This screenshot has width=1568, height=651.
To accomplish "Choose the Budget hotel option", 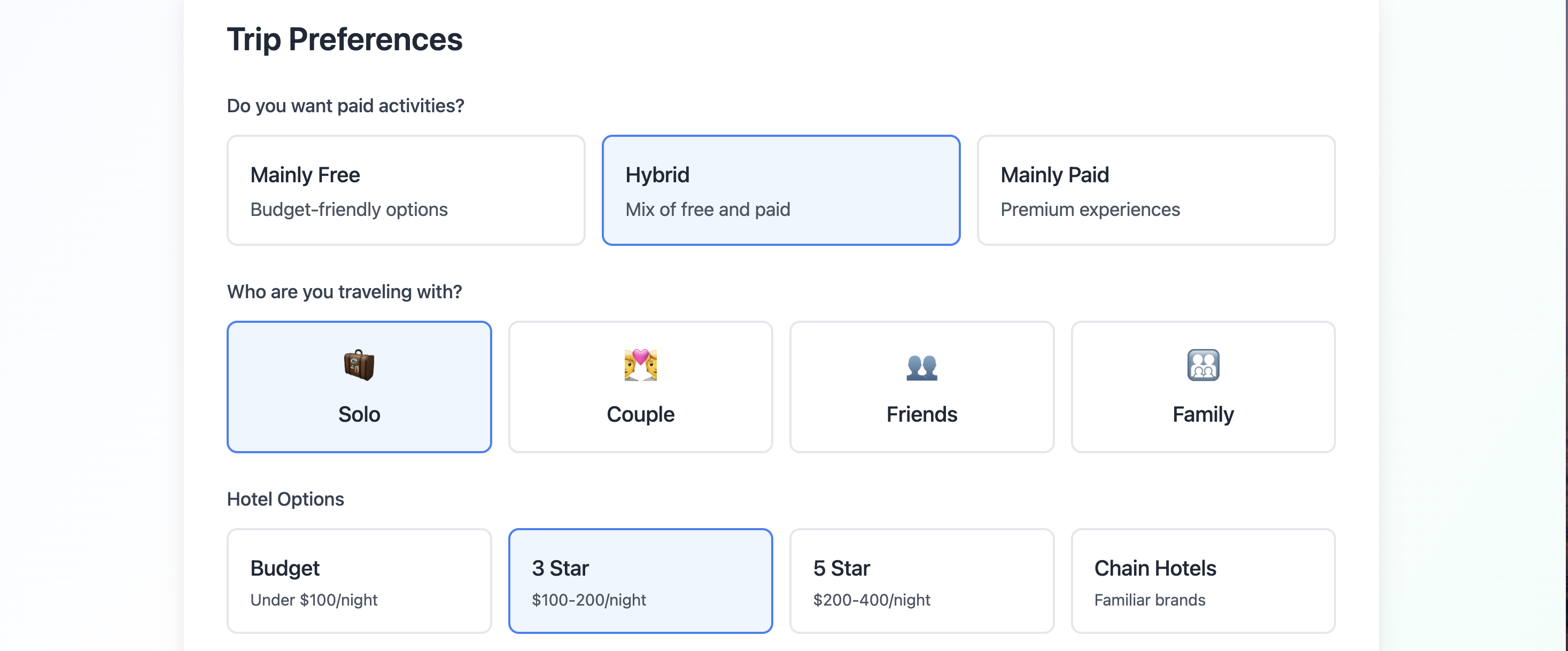I will 359,581.
